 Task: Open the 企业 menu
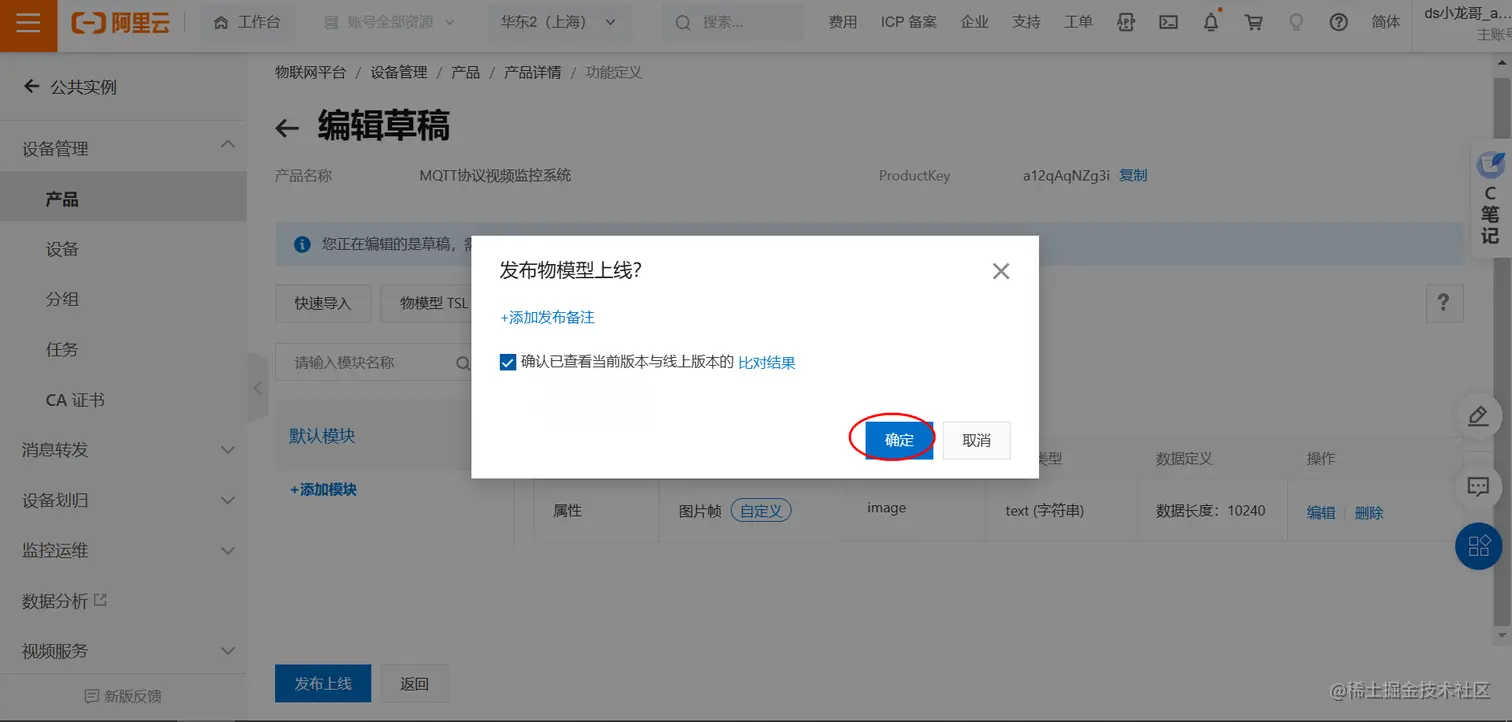click(x=974, y=22)
